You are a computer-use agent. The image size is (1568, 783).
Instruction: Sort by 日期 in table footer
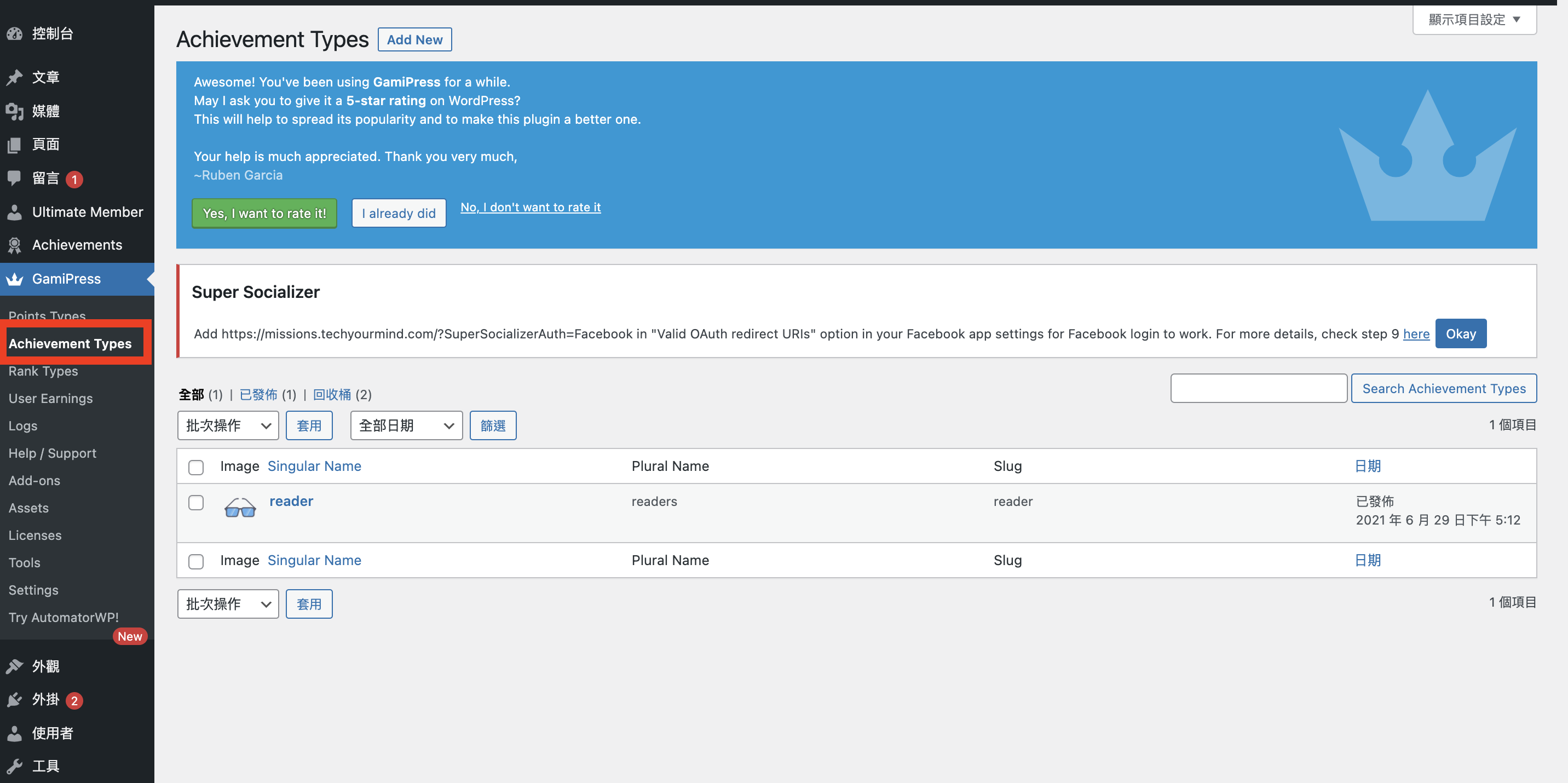pos(1368,560)
